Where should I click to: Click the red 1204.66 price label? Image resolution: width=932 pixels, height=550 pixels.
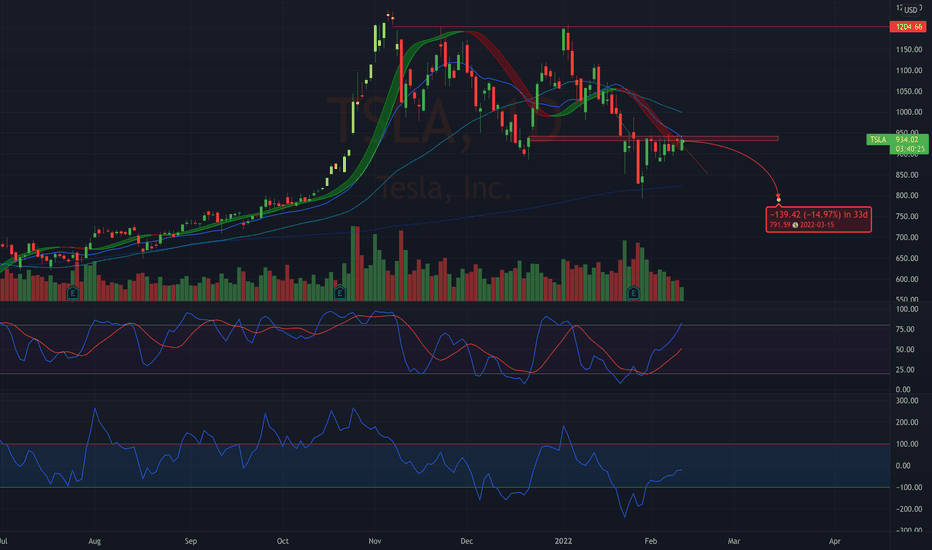908,27
